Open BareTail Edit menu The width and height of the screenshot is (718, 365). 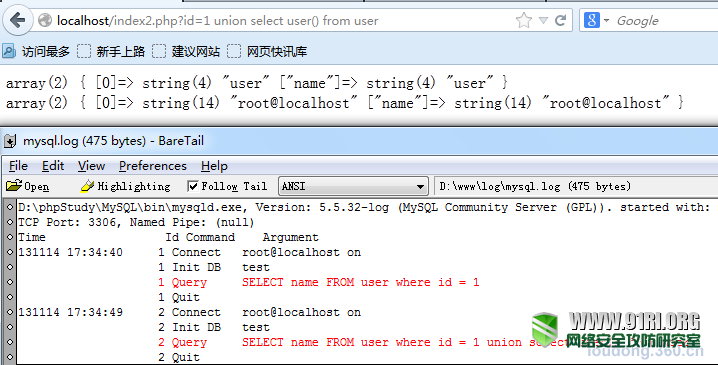click(x=53, y=166)
